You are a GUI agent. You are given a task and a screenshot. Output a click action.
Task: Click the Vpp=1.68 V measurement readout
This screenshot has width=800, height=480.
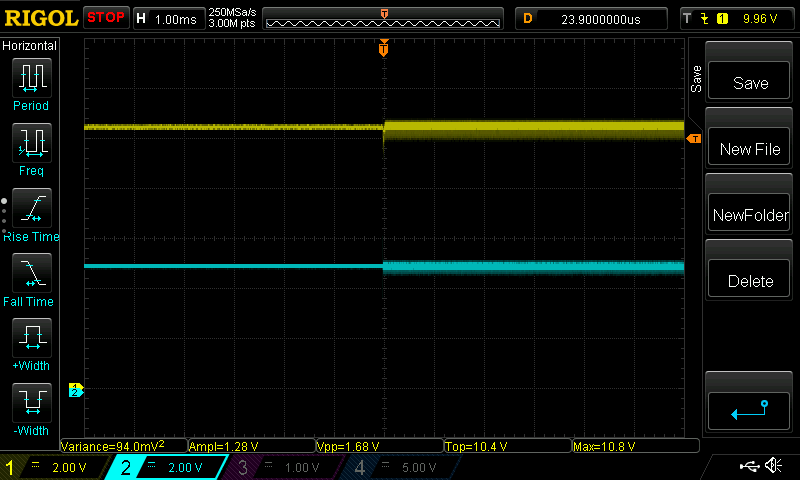tap(379, 446)
